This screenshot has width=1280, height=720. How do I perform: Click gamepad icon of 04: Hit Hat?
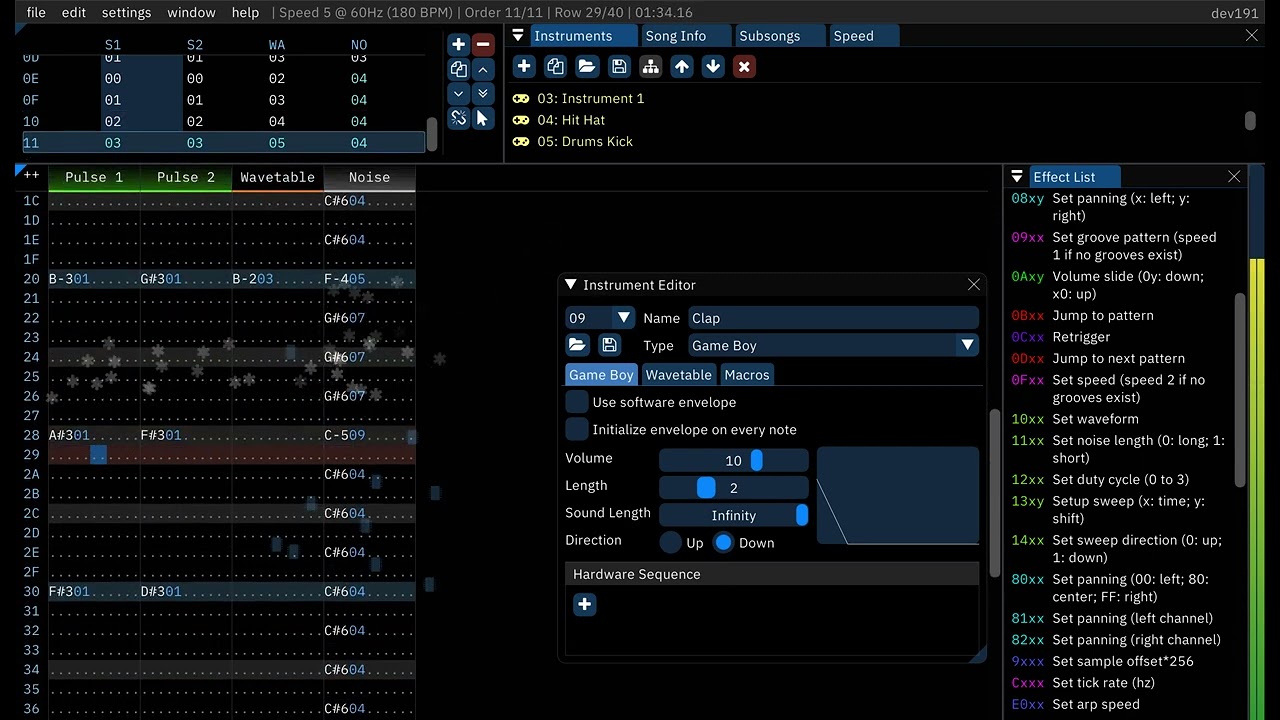click(x=521, y=120)
